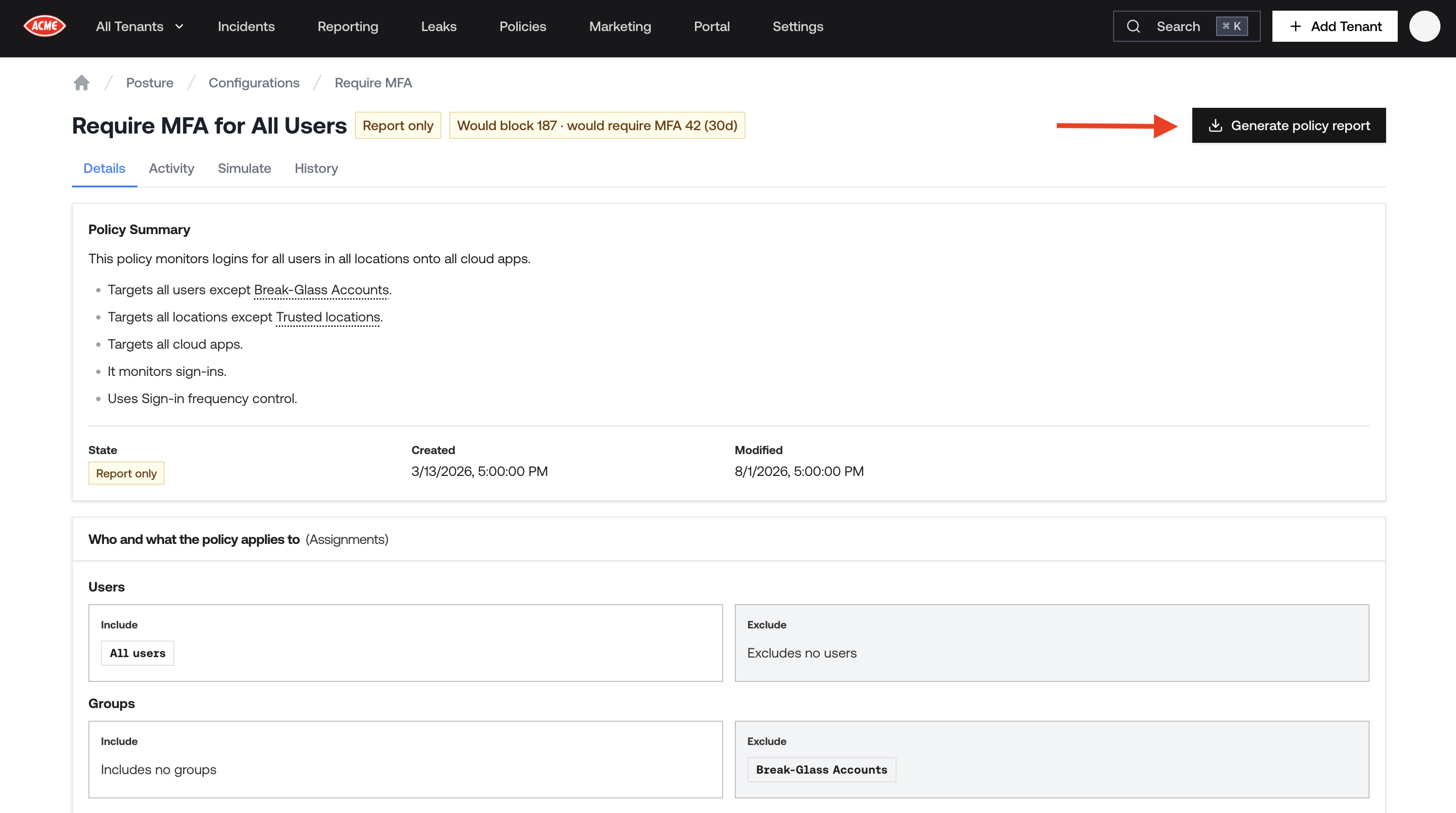This screenshot has width=1456, height=813.
Task: Go to the Policies nav item
Action: click(x=522, y=26)
